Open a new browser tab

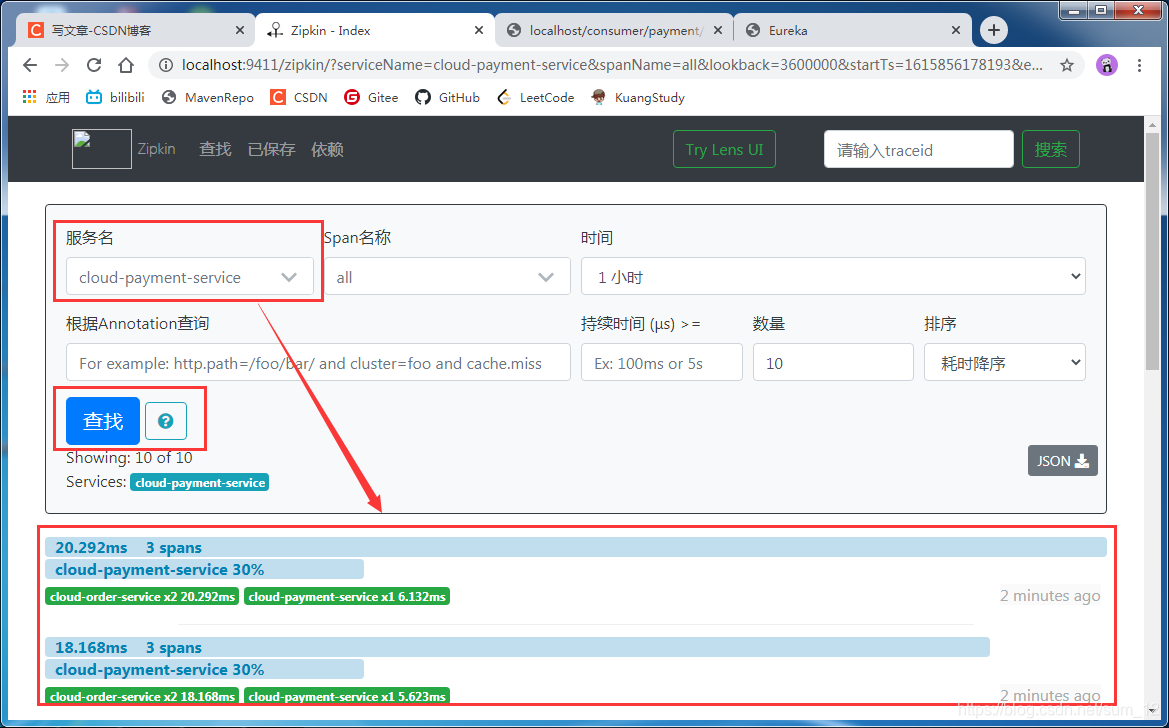click(993, 31)
